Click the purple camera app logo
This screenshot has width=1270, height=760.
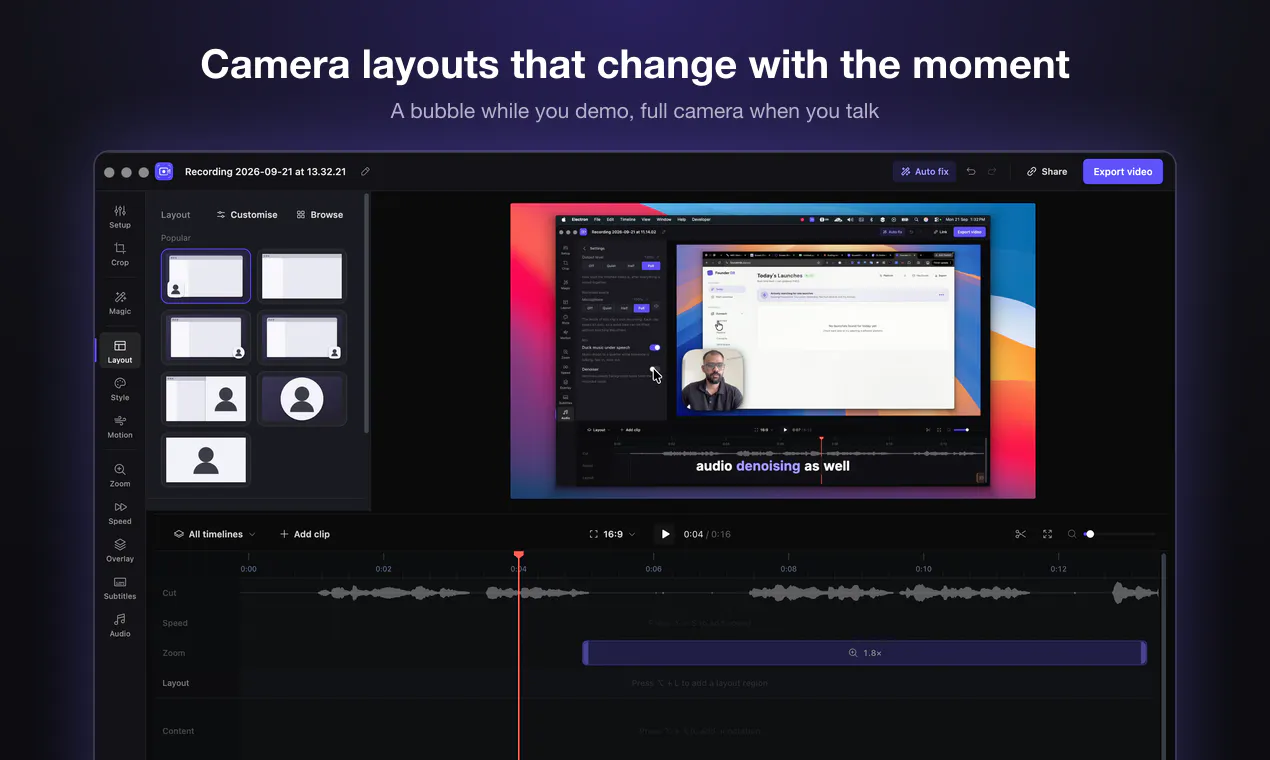point(164,171)
